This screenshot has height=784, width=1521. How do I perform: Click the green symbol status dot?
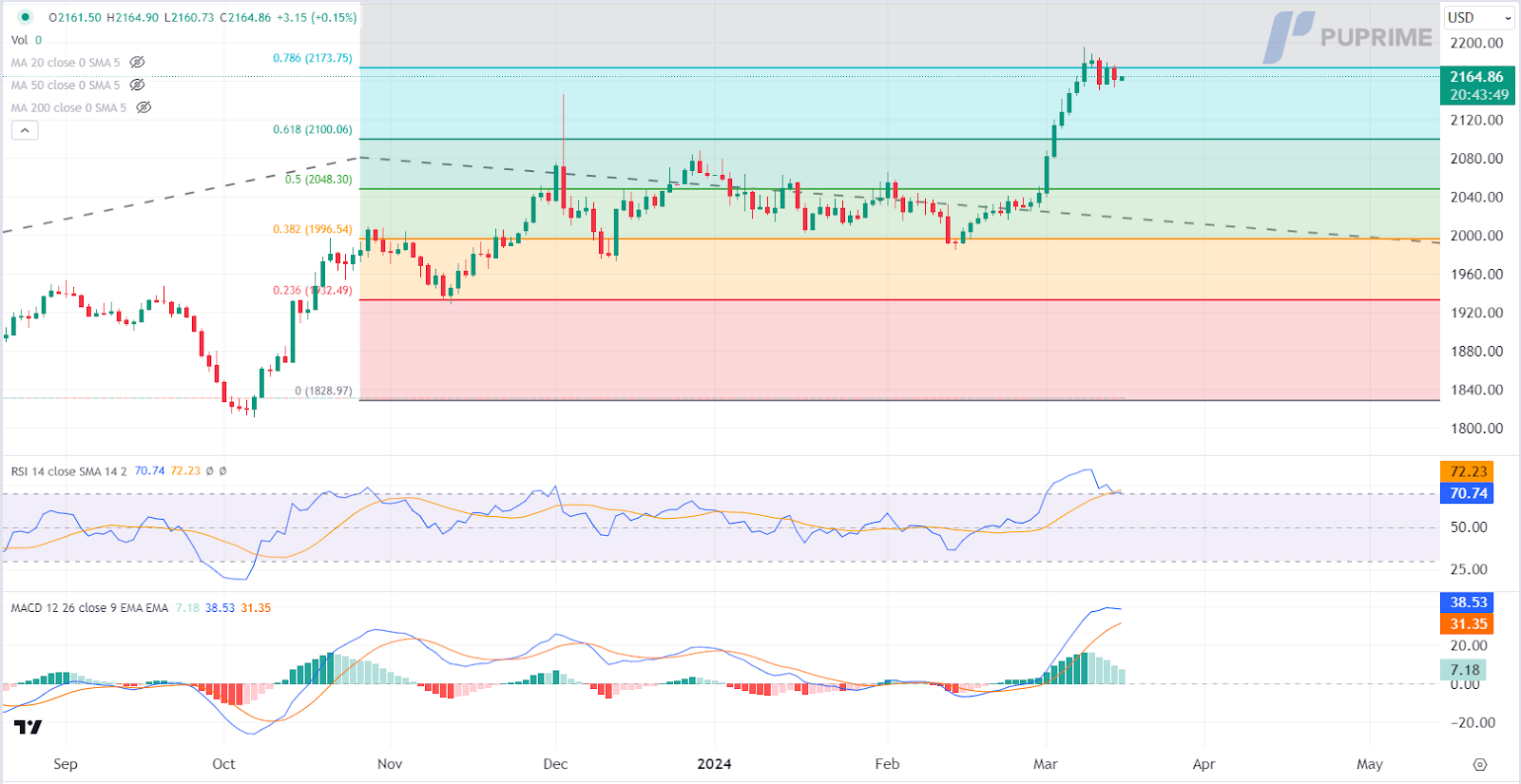[25, 17]
